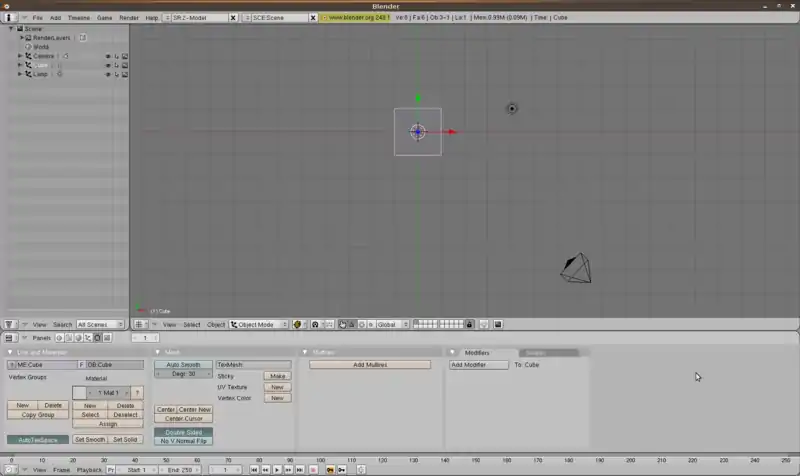Click the lamp object in the 3D viewport
The height and width of the screenshot is (476, 800).
point(512,108)
